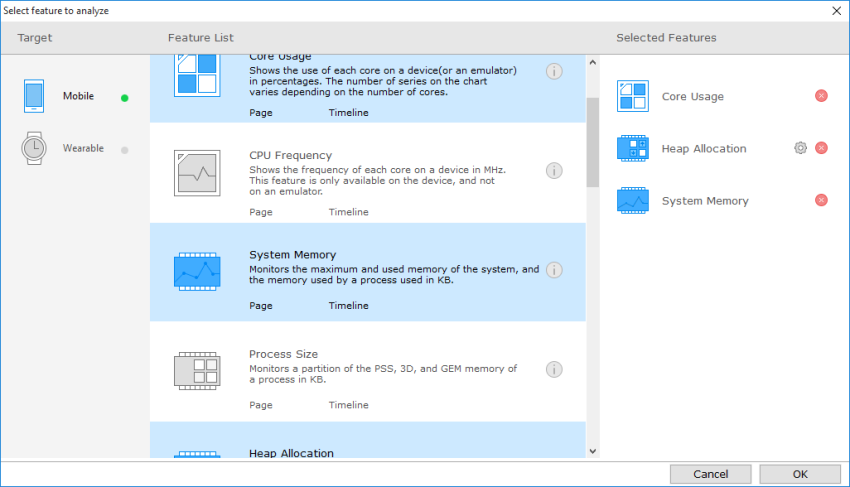Show info for System Memory feature
Viewport: 850px width, 487px height.
pyautogui.click(x=554, y=270)
